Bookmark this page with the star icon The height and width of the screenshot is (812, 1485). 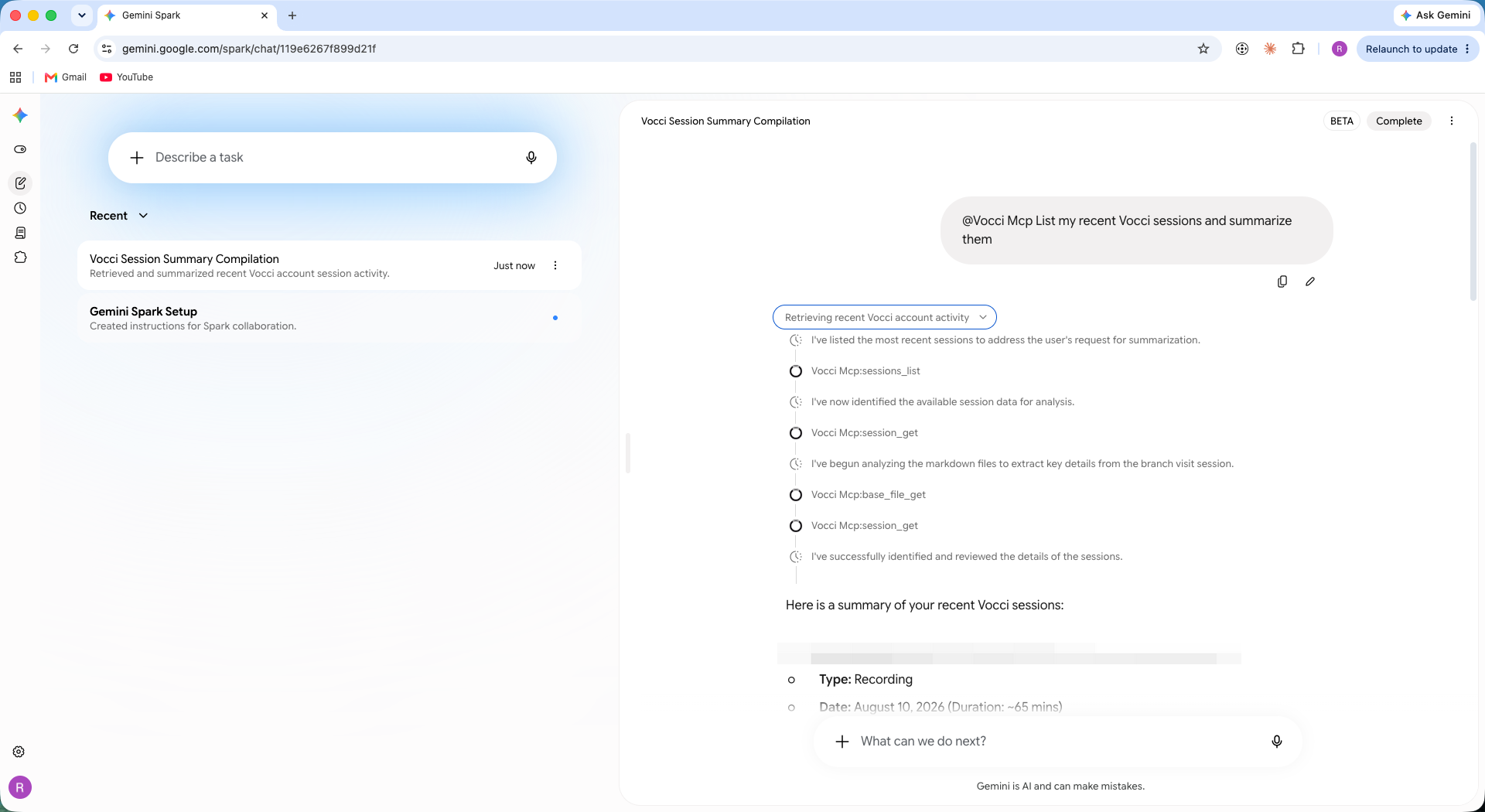click(1203, 49)
